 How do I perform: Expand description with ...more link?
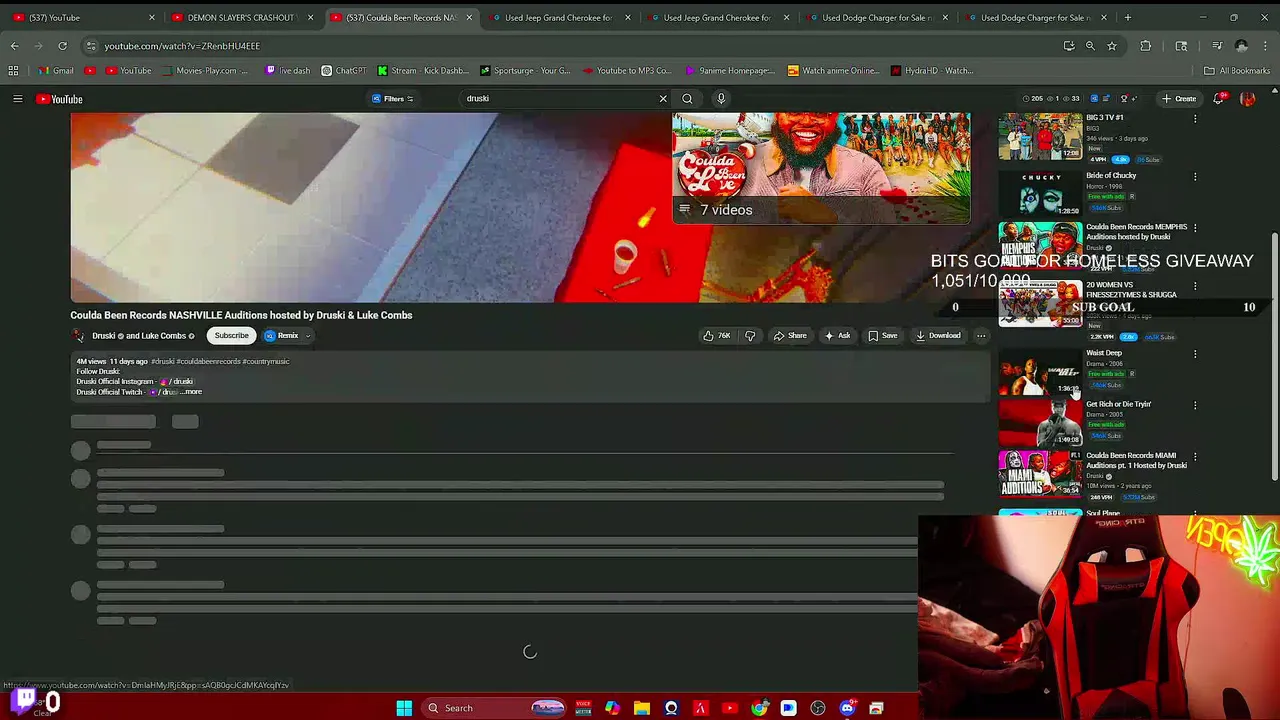click(191, 392)
